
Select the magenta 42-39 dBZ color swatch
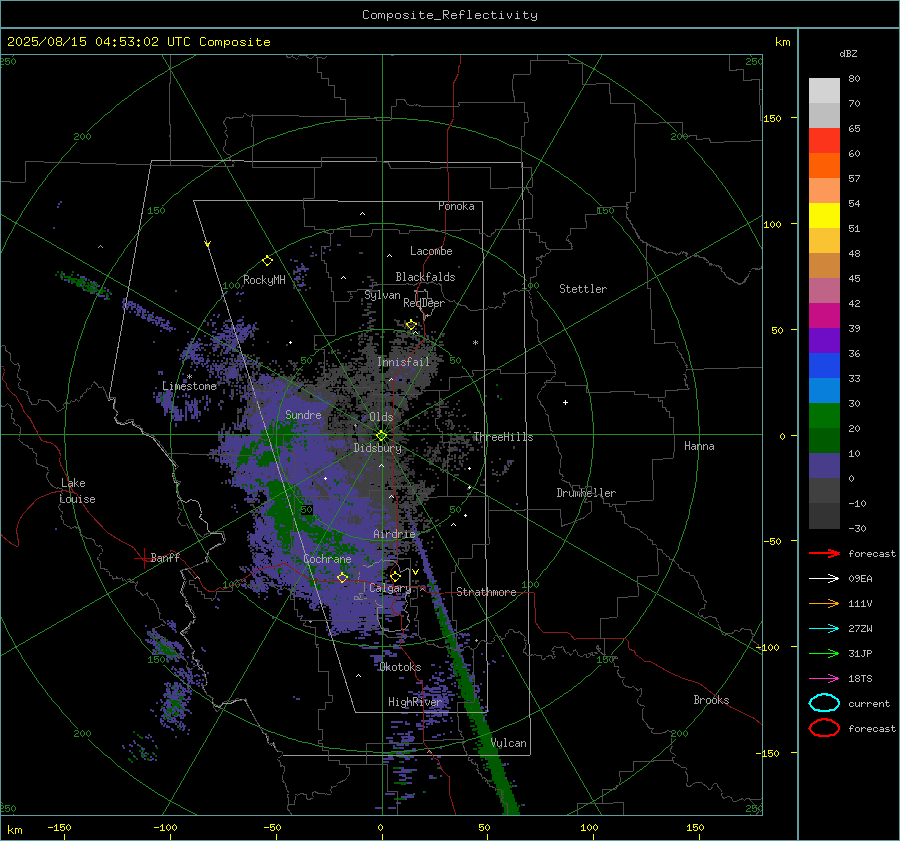(x=824, y=316)
